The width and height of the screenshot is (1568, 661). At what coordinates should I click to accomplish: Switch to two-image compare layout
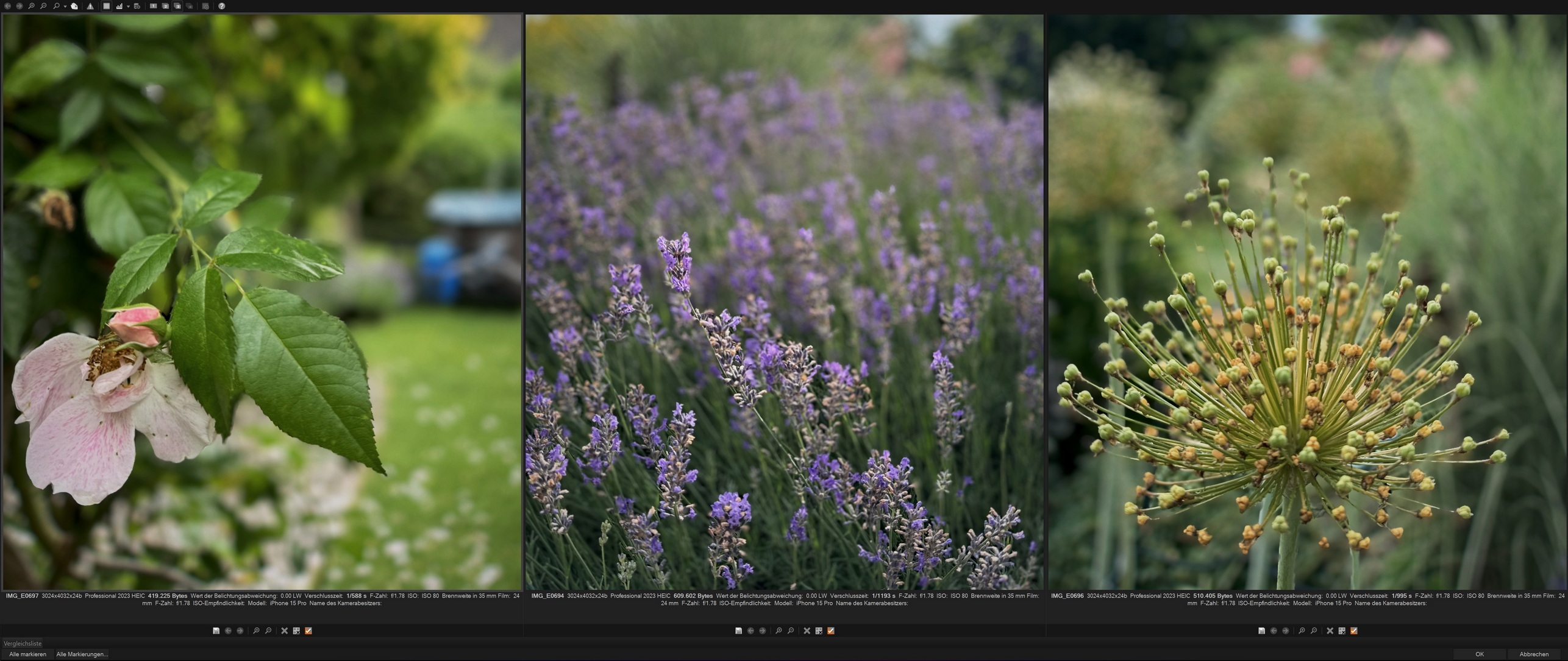point(165,6)
